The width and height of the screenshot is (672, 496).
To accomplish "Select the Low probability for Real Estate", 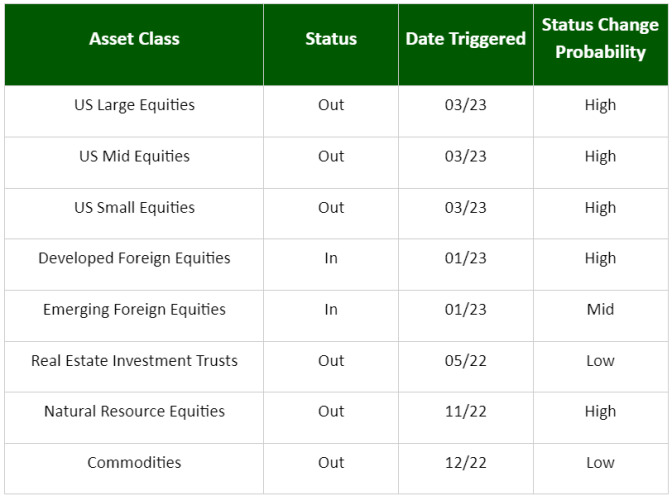I will [600, 361].
